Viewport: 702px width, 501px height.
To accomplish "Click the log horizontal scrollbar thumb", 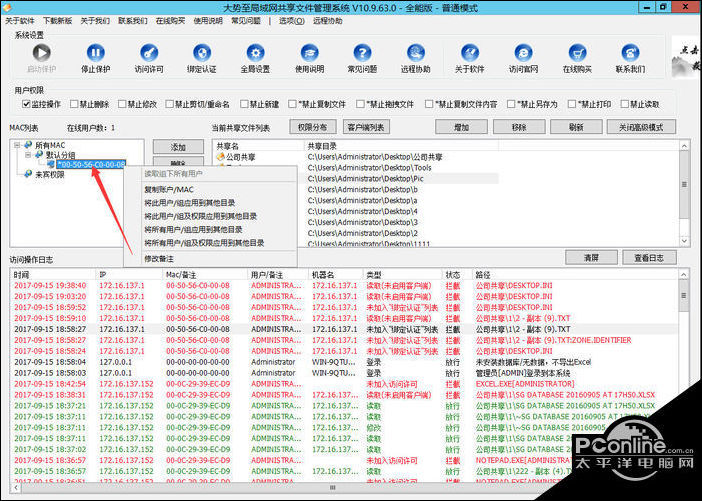I will pos(333,487).
